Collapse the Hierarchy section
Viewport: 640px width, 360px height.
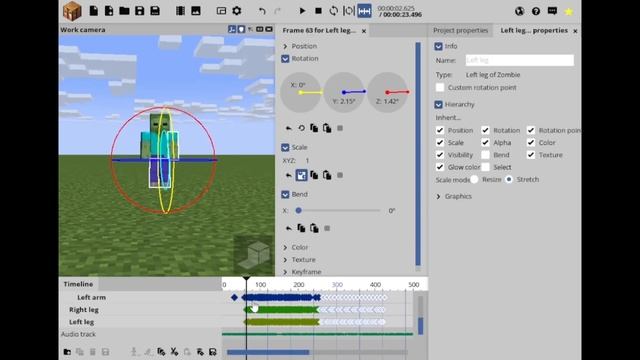click(438, 104)
